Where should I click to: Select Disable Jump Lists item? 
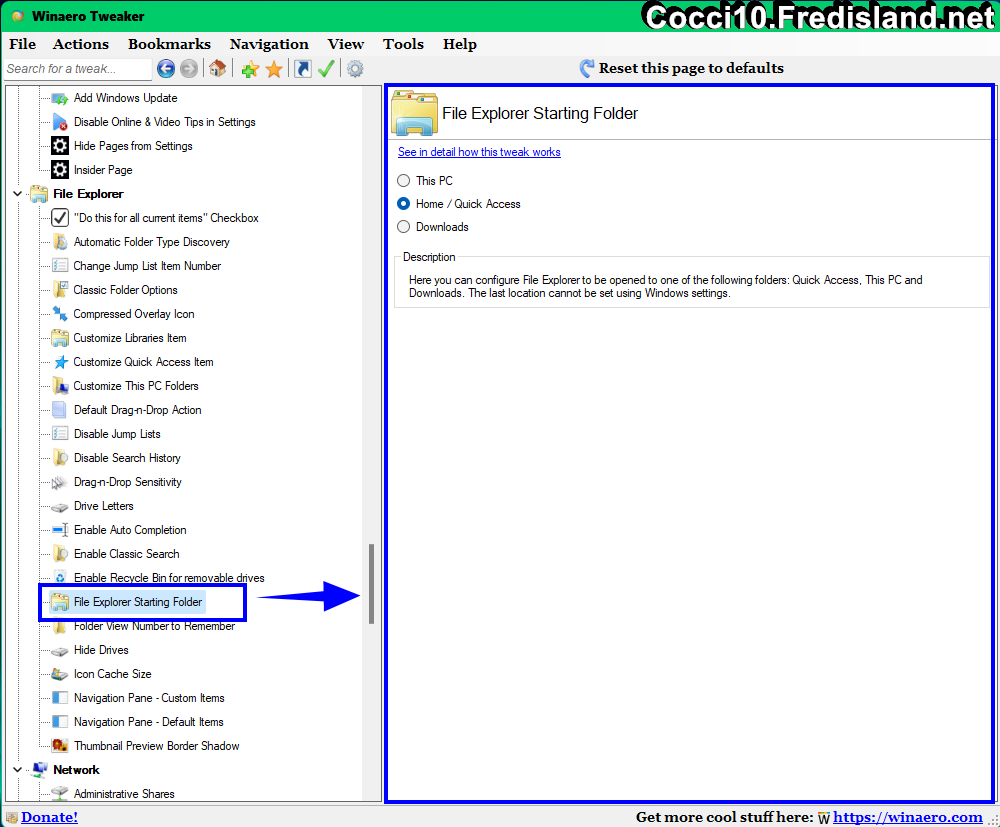(x=117, y=434)
